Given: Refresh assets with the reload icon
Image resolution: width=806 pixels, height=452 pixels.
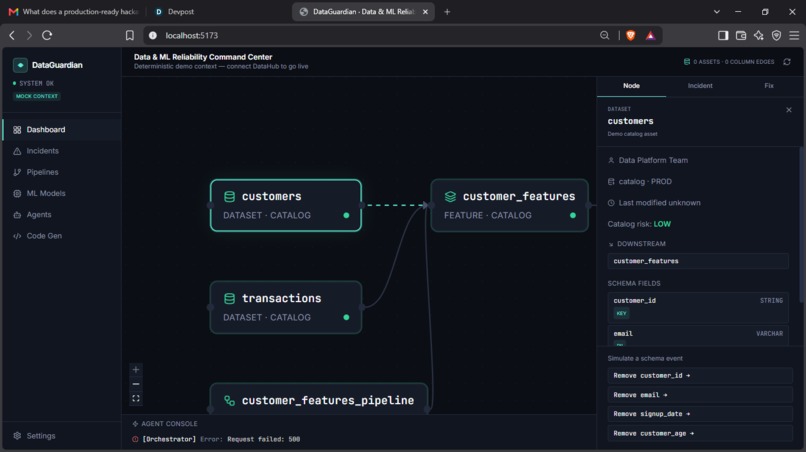Looking at the screenshot, I should [787, 62].
